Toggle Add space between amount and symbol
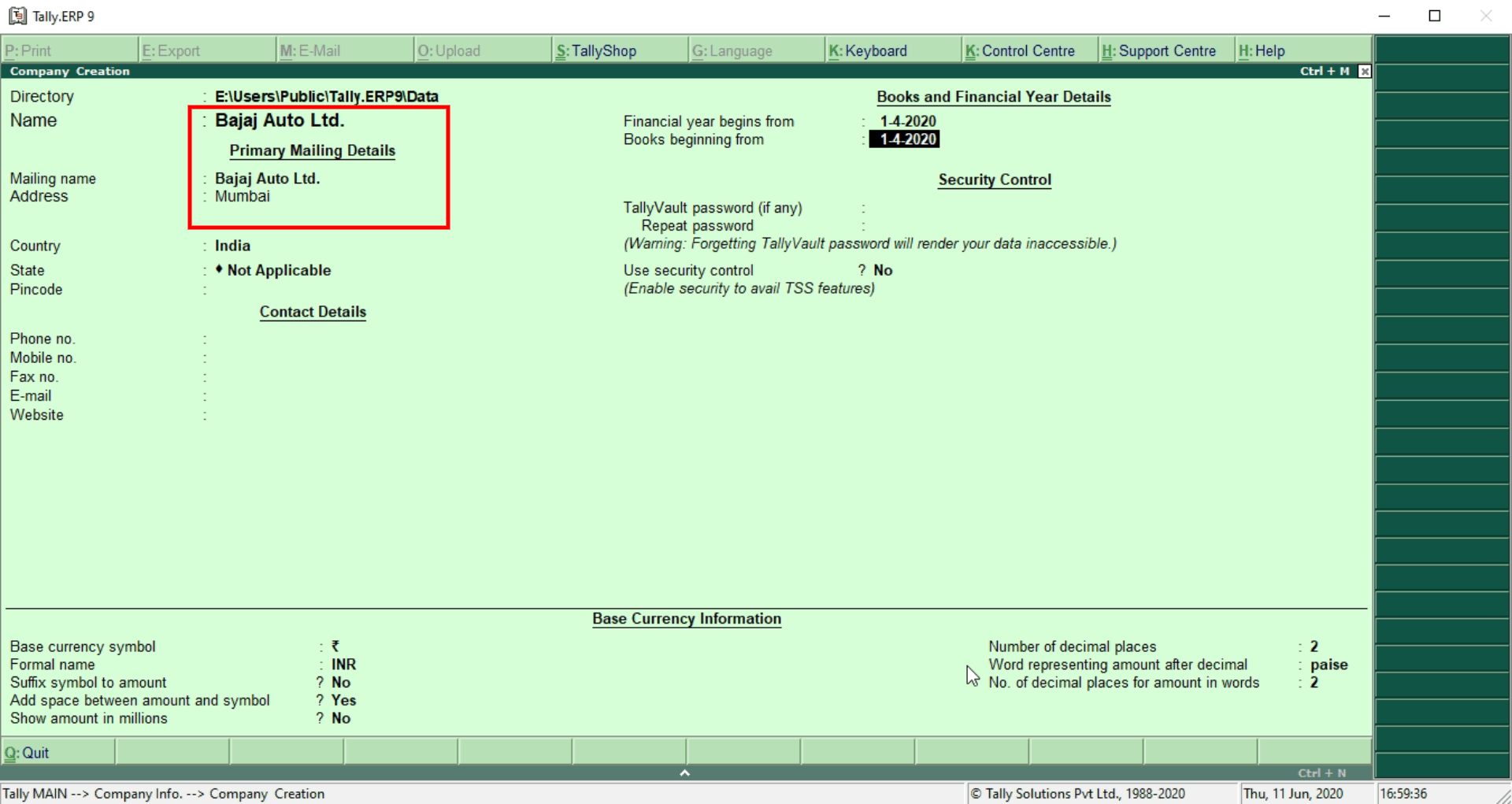The height and width of the screenshot is (804, 1512). [x=343, y=701]
